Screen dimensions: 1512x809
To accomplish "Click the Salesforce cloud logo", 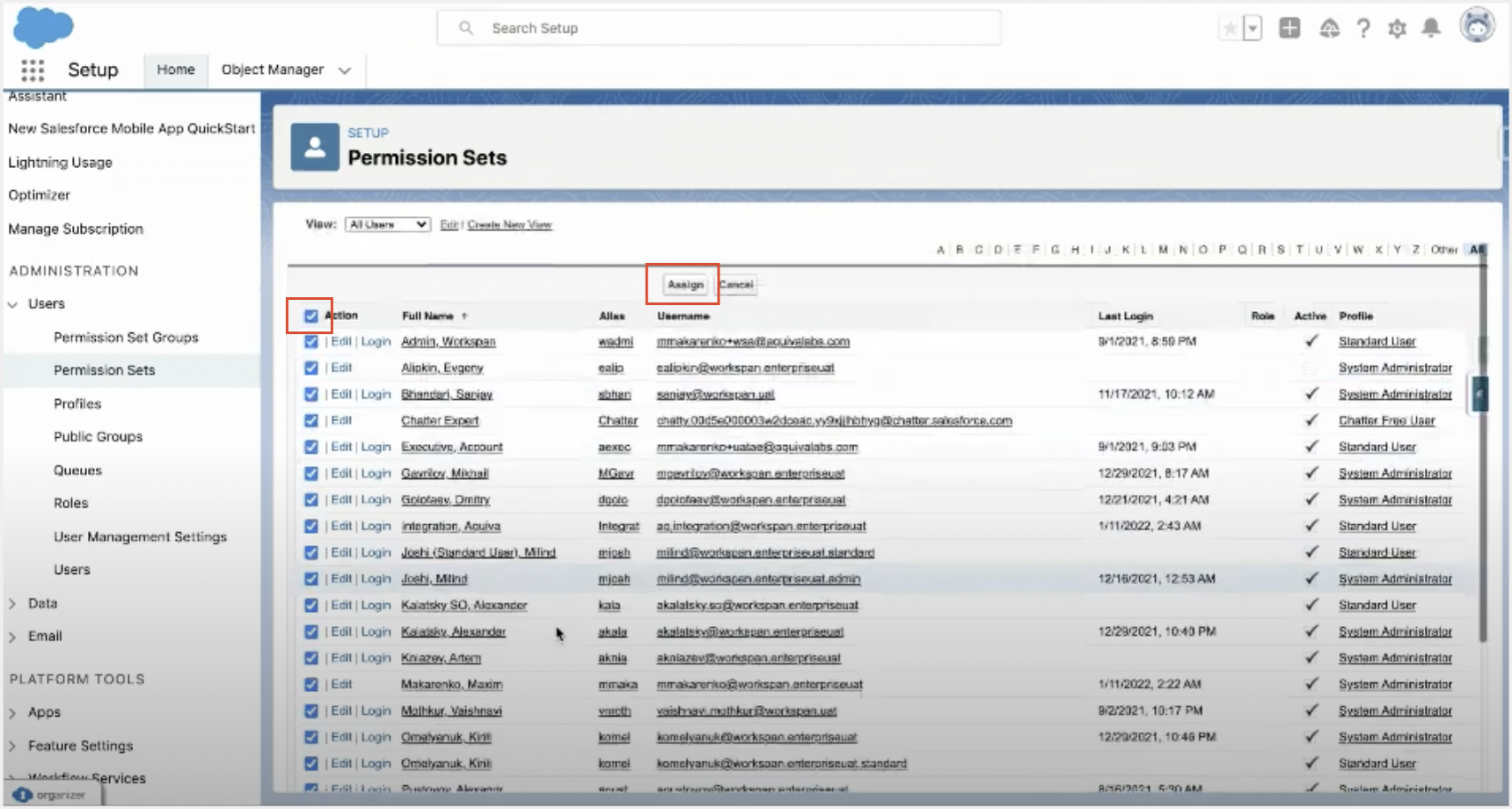I will pyautogui.click(x=43, y=27).
